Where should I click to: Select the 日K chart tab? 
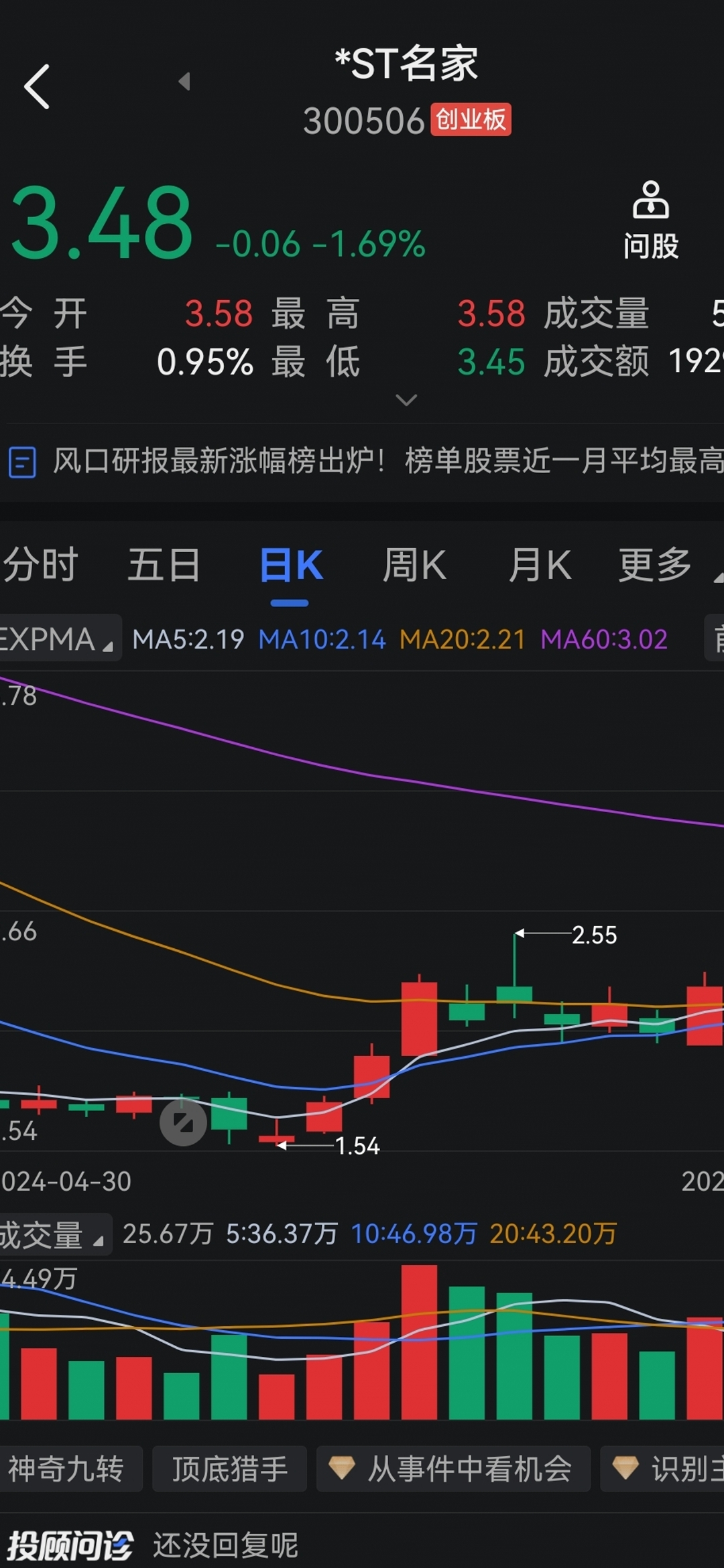pyautogui.click(x=291, y=564)
